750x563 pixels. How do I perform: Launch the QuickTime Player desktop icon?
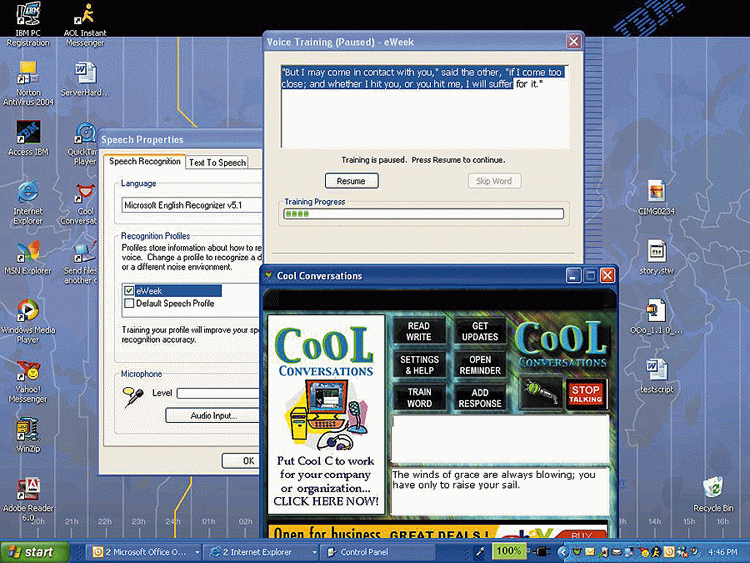coord(84,144)
